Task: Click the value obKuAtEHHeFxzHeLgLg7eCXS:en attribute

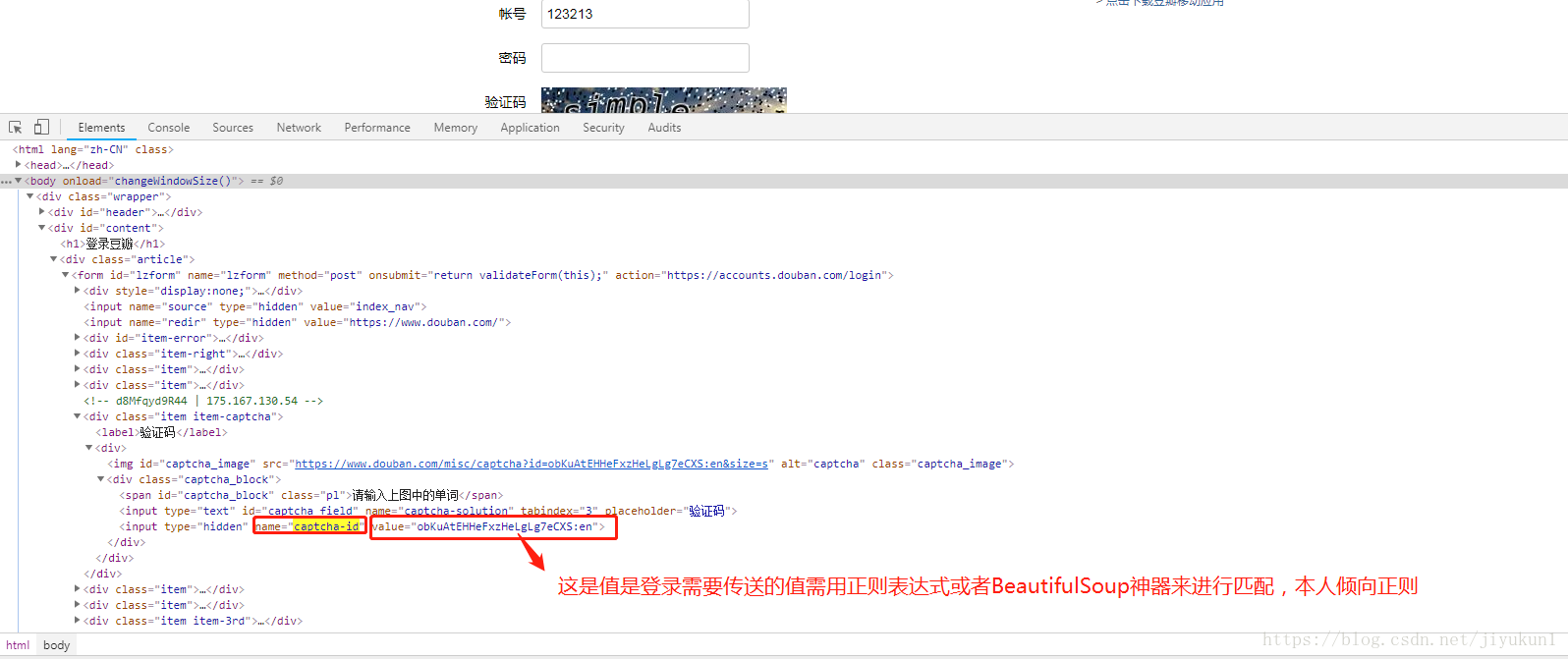Action: click(x=485, y=526)
